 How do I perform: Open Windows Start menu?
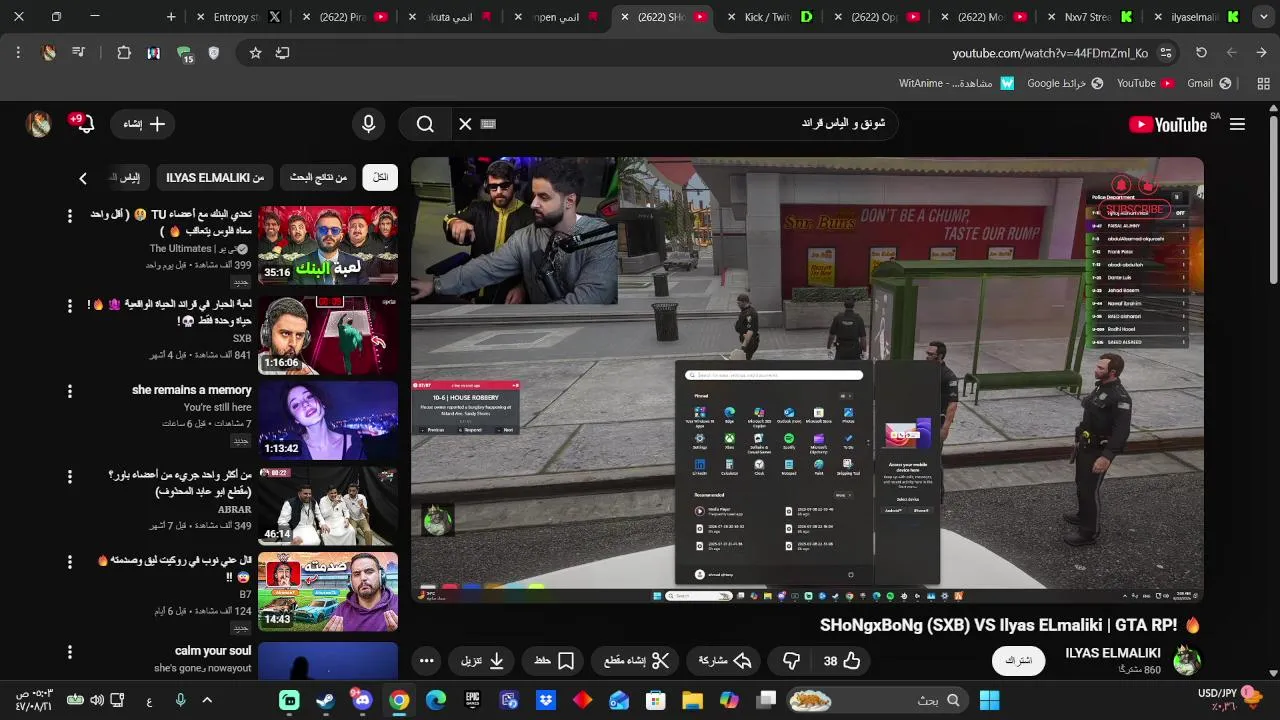989,700
